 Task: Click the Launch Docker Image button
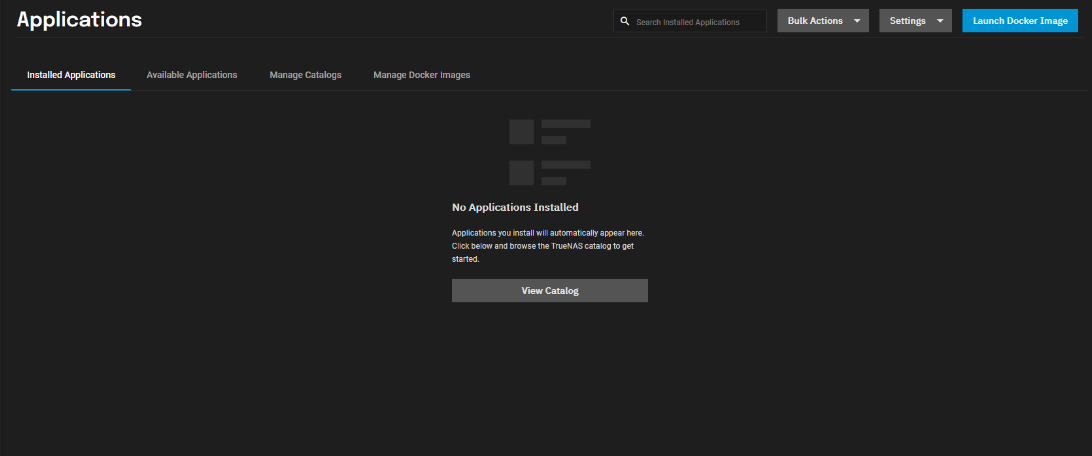coord(1020,21)
